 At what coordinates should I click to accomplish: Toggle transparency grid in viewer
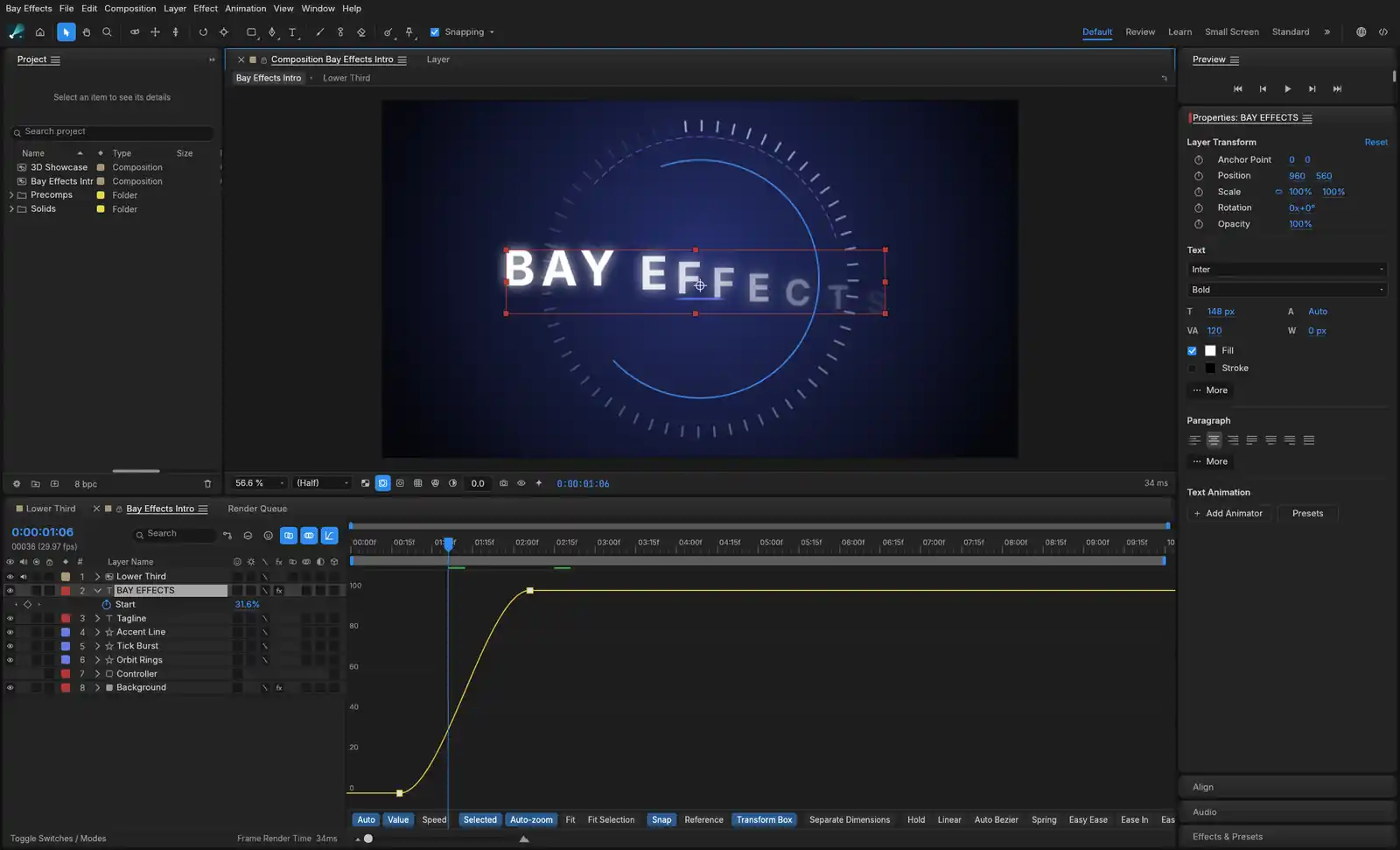[365, 483]
